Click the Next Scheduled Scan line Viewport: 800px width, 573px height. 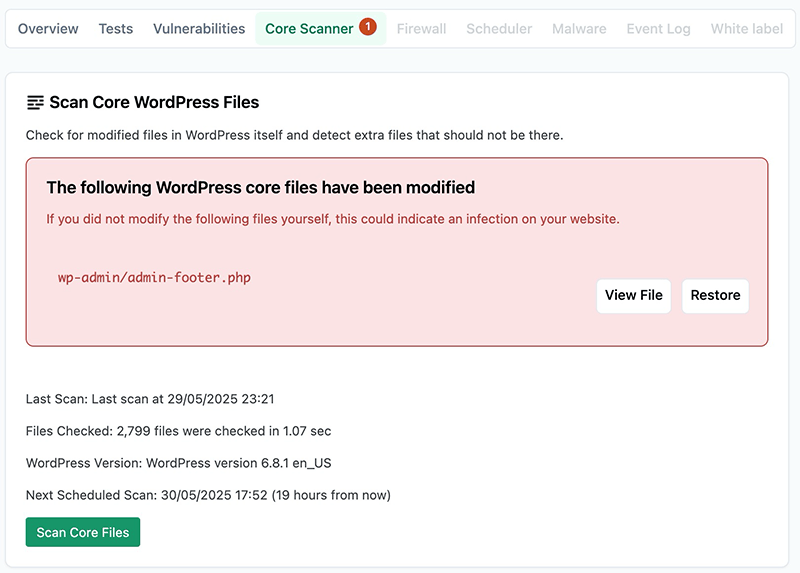tap(208, 495)
